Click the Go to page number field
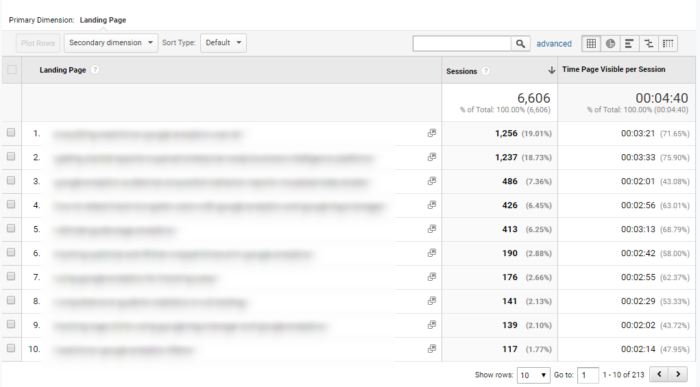The height and width of the screenshot is (387, 700). click(x=588, y=375)
